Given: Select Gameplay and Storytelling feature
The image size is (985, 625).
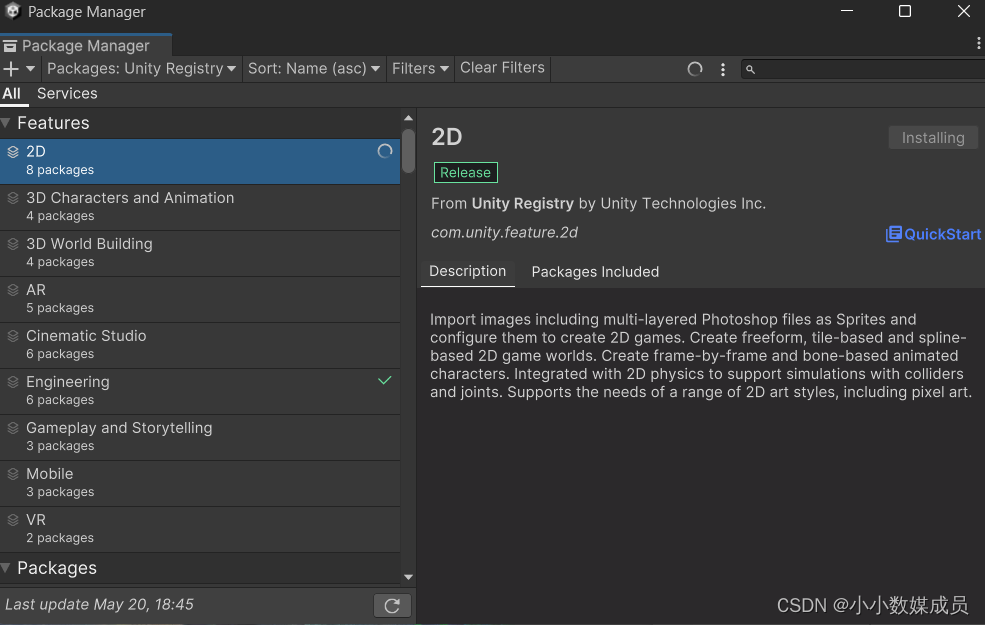Looking at the screenshot, I should (x=200, y=437).
